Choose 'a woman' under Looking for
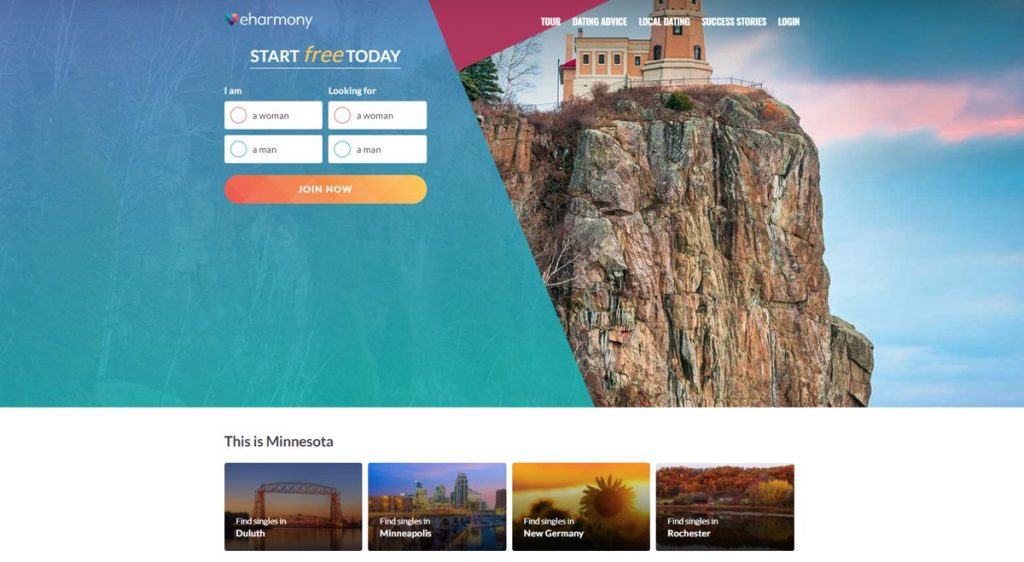The width and height of the screenshot is (1024, 562). [377, 115]
